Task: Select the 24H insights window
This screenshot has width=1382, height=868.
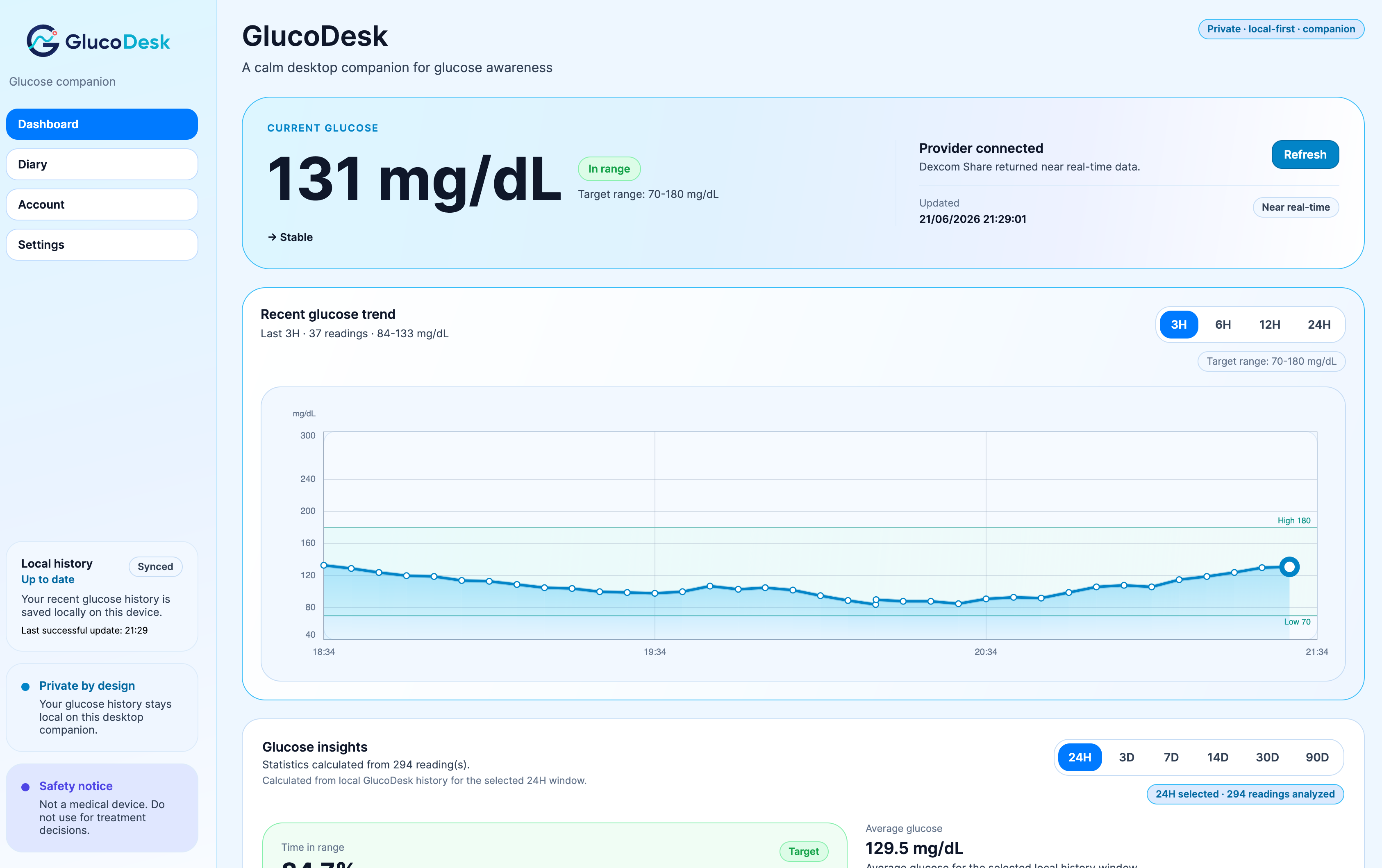Action: click(x=1080, y=757)
